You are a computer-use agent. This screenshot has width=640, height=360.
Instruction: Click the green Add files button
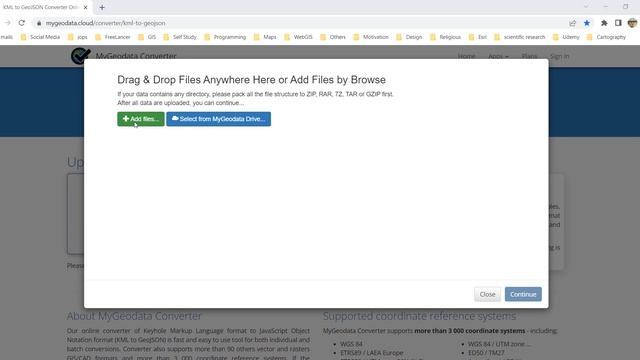click(141, 119)
